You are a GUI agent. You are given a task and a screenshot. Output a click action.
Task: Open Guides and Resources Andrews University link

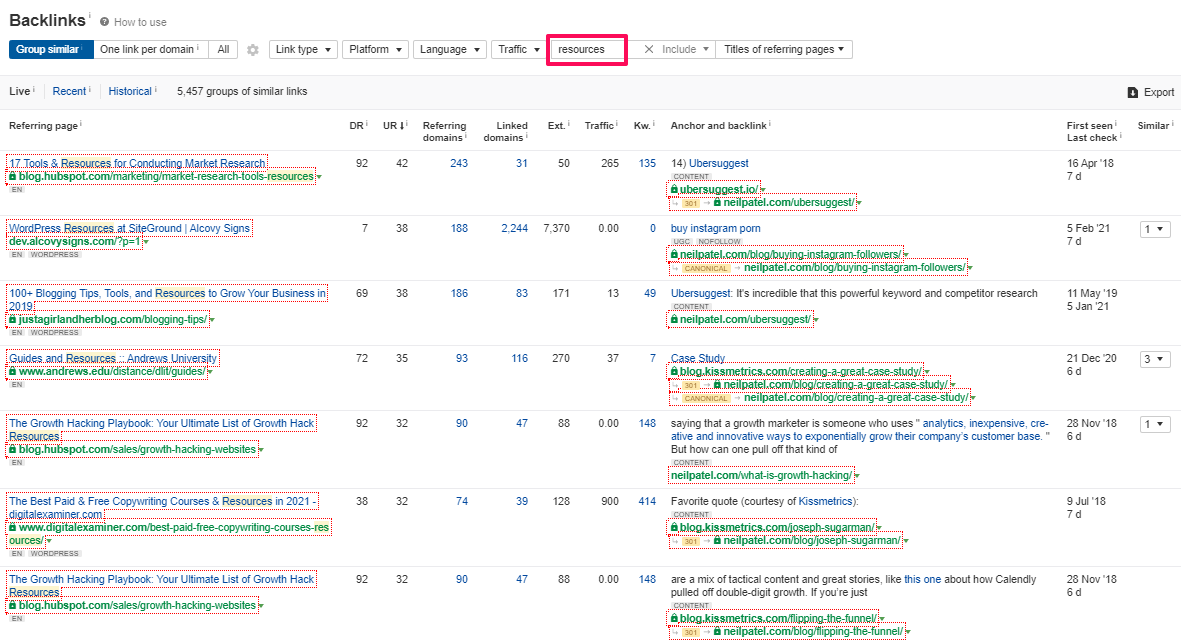coord(112,358)
